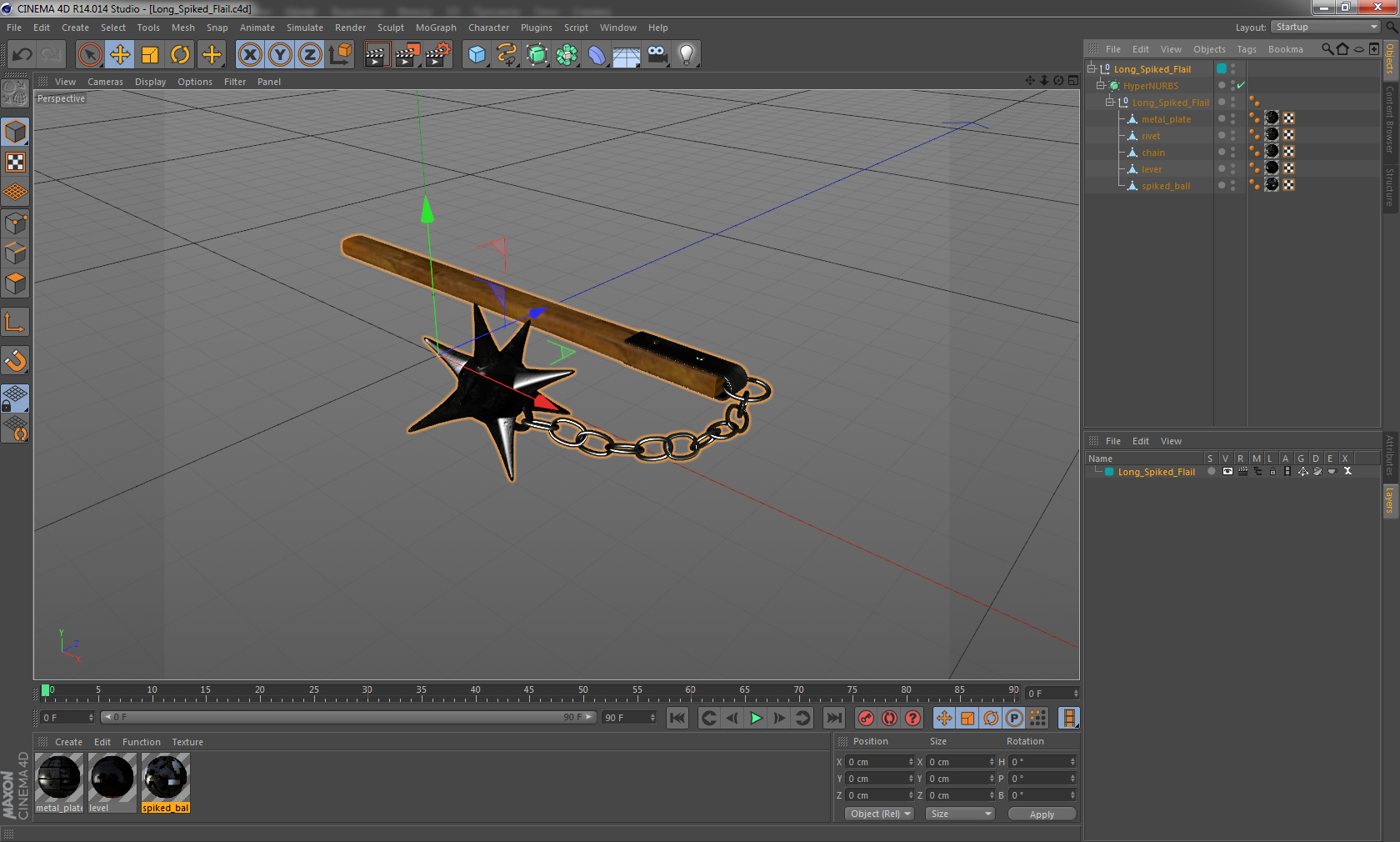
Task: Add a Light object
Action: [x=687, y=55]
